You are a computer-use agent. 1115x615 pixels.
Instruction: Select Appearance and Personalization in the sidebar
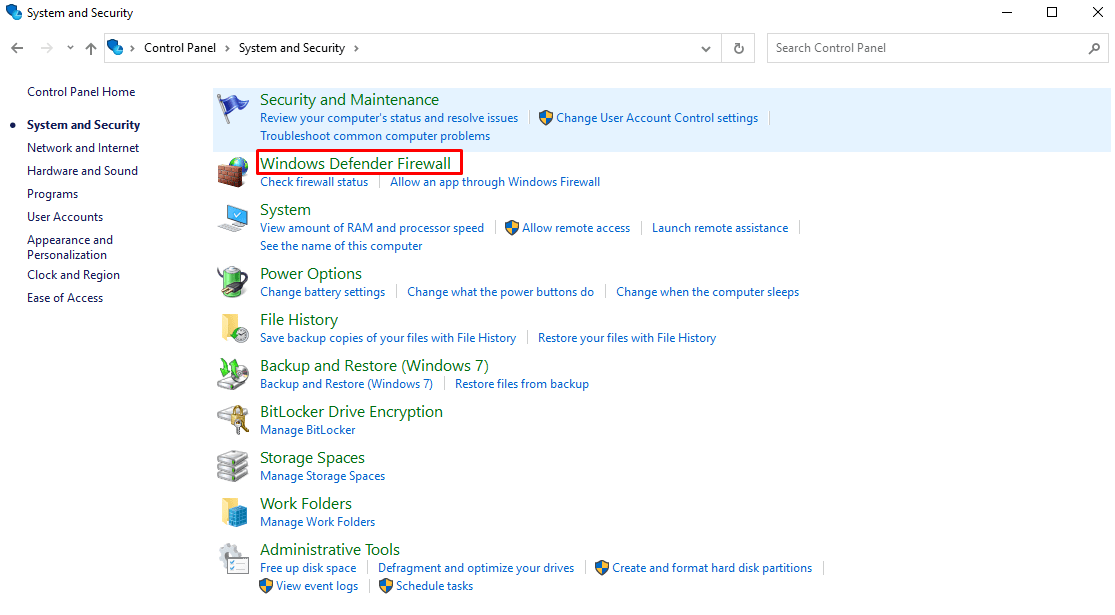click(70, 247)
